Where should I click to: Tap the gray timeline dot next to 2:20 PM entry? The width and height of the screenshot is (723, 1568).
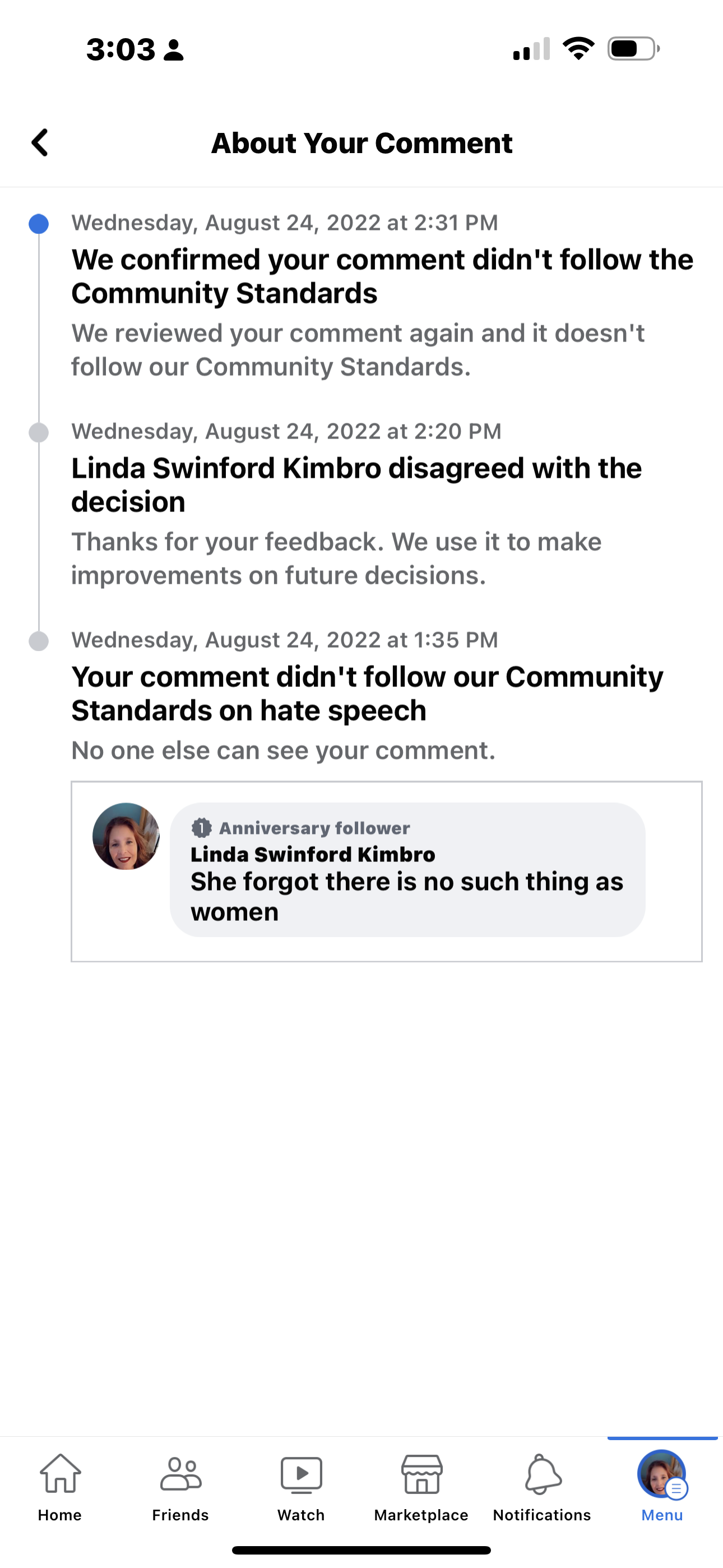38,433
